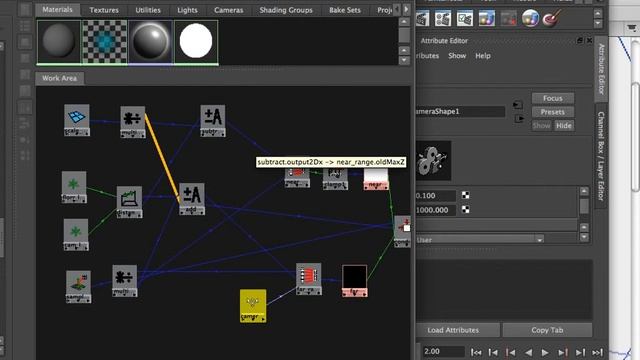
Task: Click the first render shelf icon
Action: click(422, 18)
